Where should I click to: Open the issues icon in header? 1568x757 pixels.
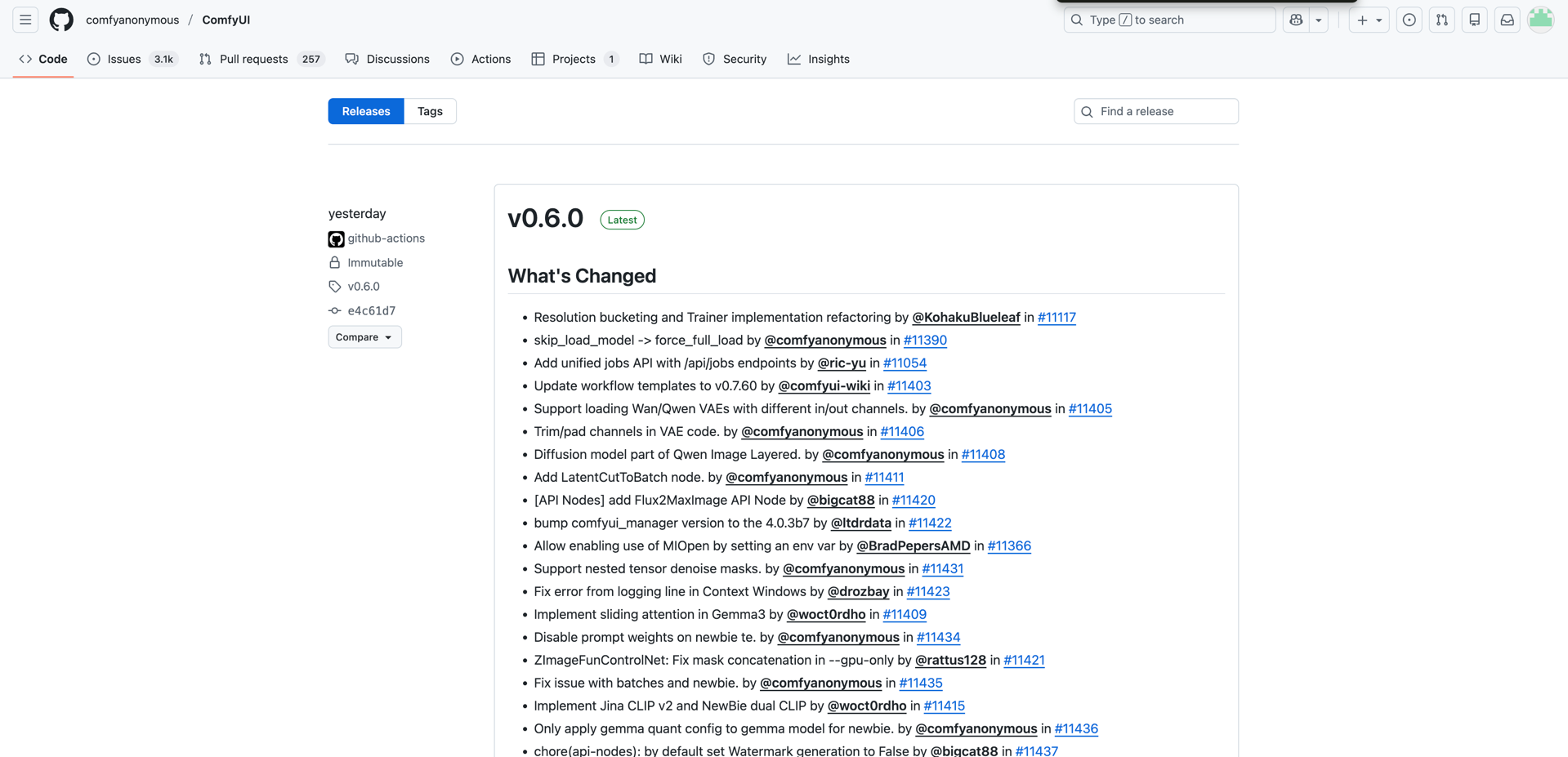pyautogui.click(x=1409, y=20)
